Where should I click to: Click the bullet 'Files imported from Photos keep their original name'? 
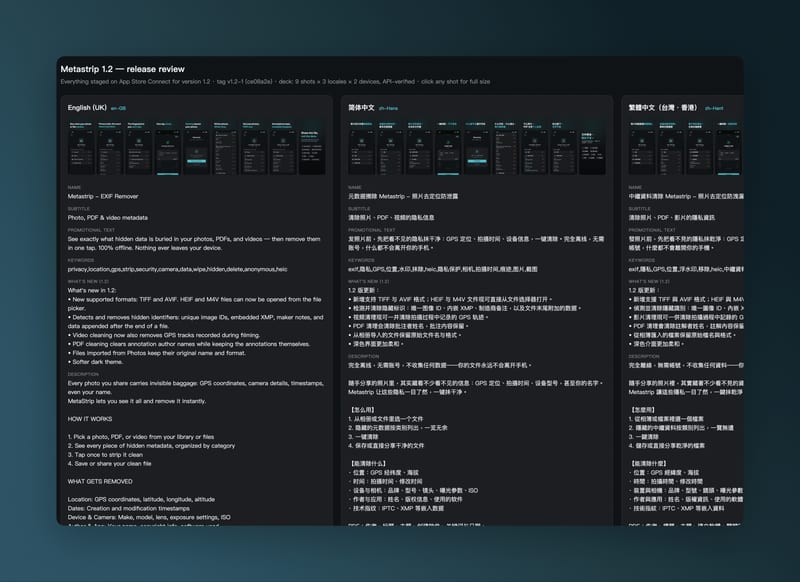[157, 353]
